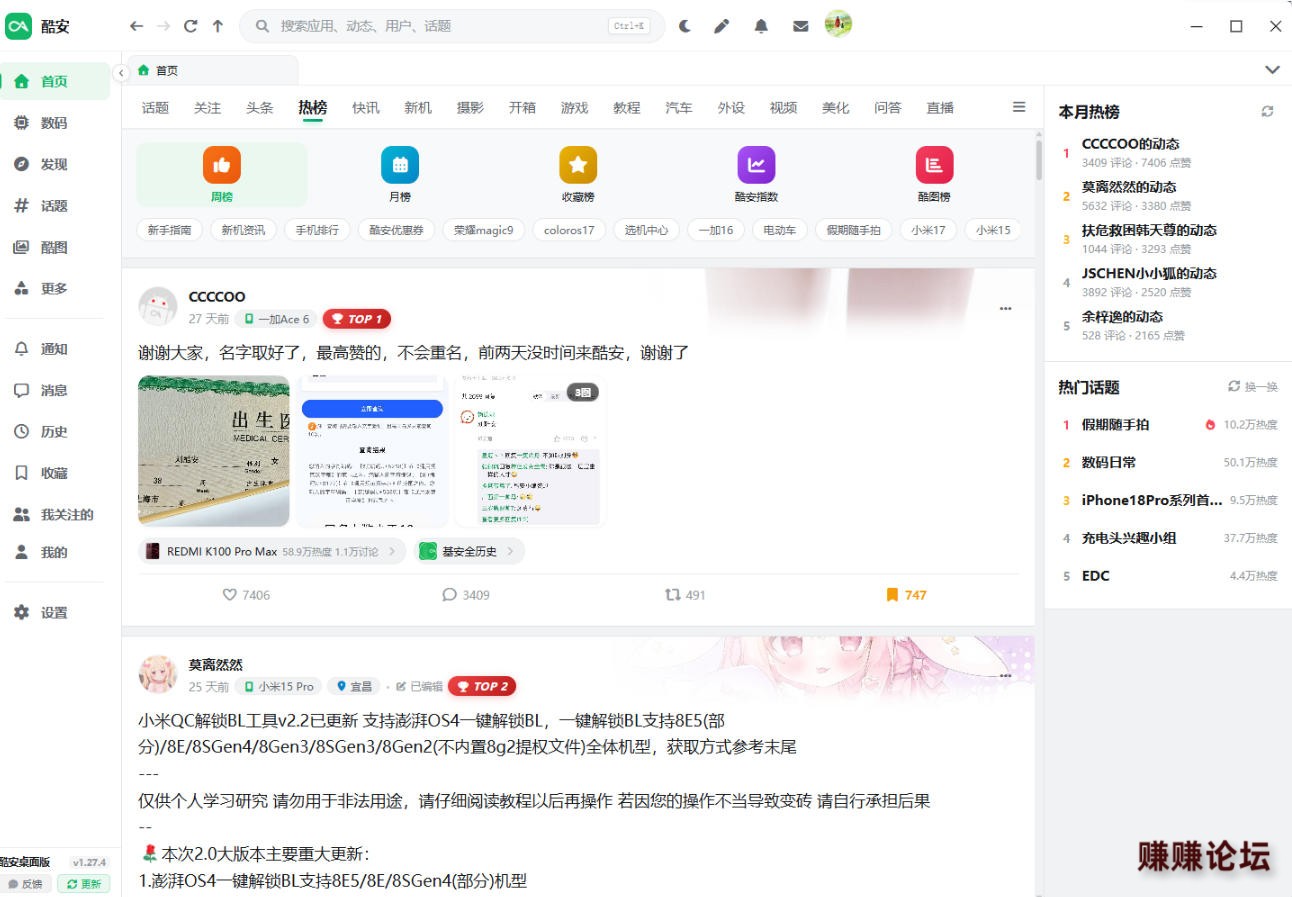This screenshot has height=897, width=1292.
Task: Toggle bookmark on CCCCOO post showing 747
Action: (906, 595)
